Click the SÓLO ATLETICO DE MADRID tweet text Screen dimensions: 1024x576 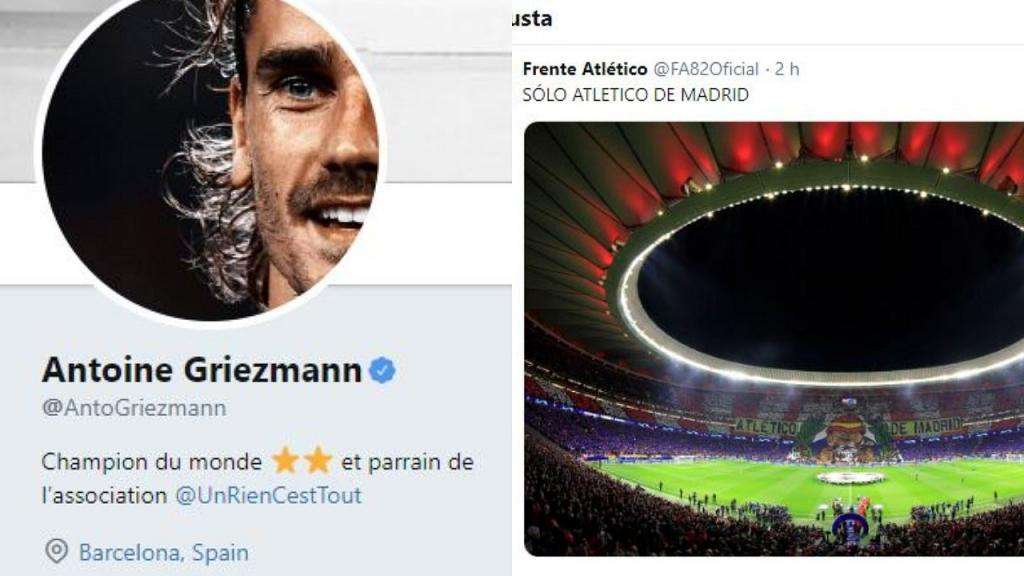(x=635, y=95)
